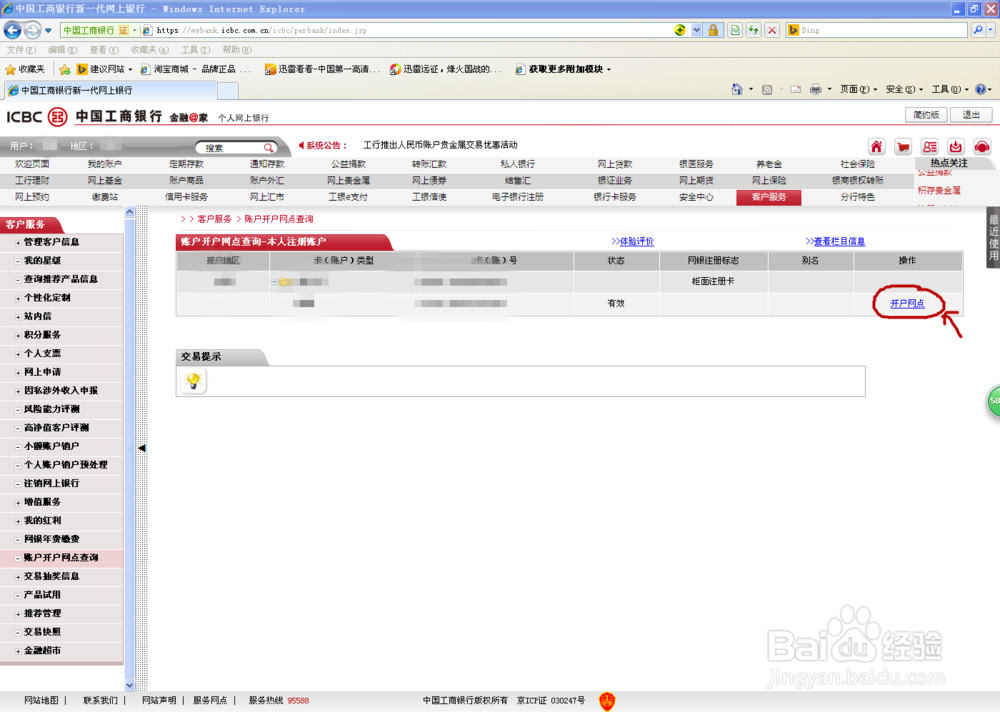Click the sidebar scrollbar up arrow
Image resolution: width=1000 pixels, height=712 pixels.
coord(129,211)
